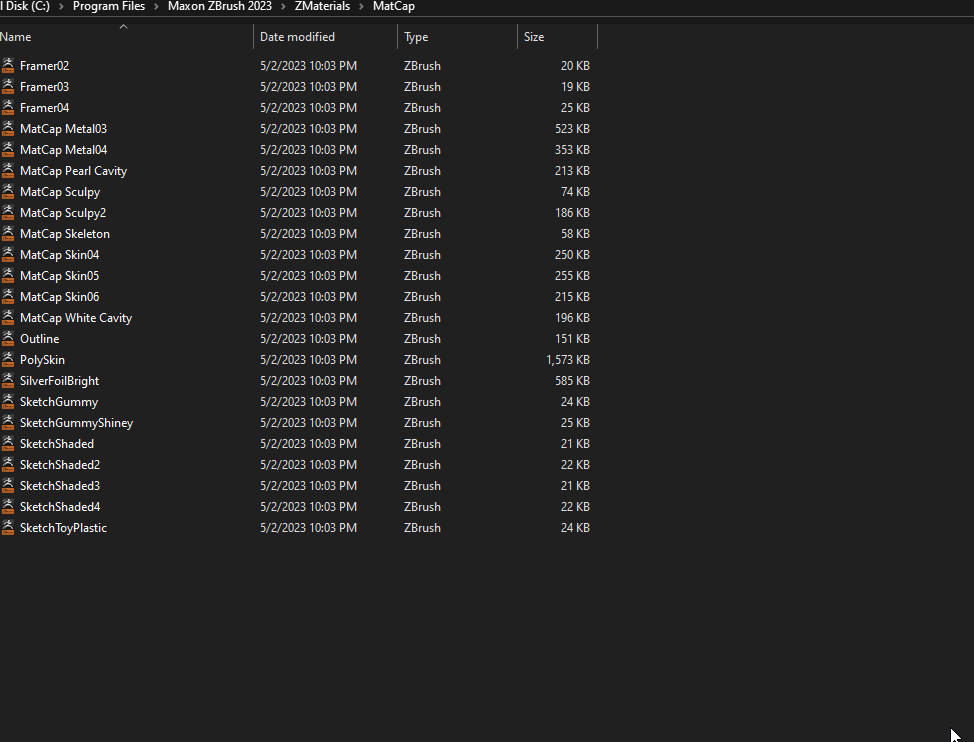The image size is (974, 742).
Task: Click the 585 KB size cell
Action: coord(572,381)
